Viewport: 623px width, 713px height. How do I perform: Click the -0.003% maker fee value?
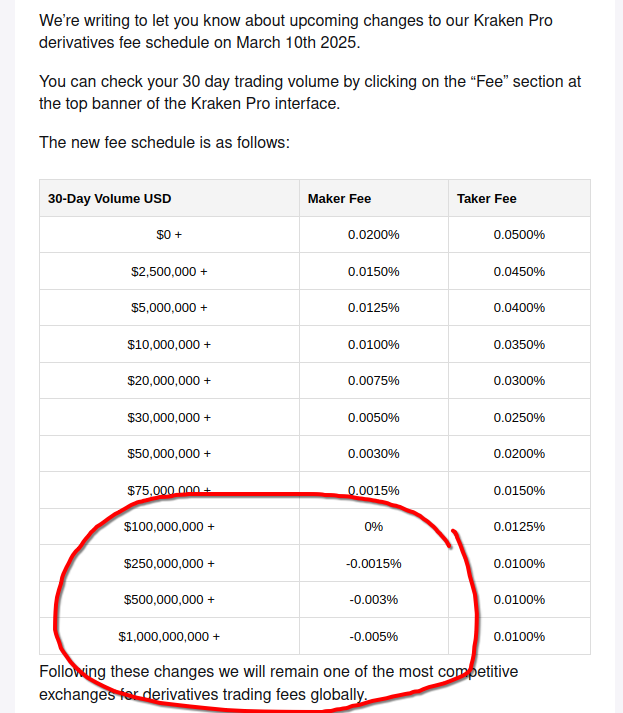coord(374,600)
